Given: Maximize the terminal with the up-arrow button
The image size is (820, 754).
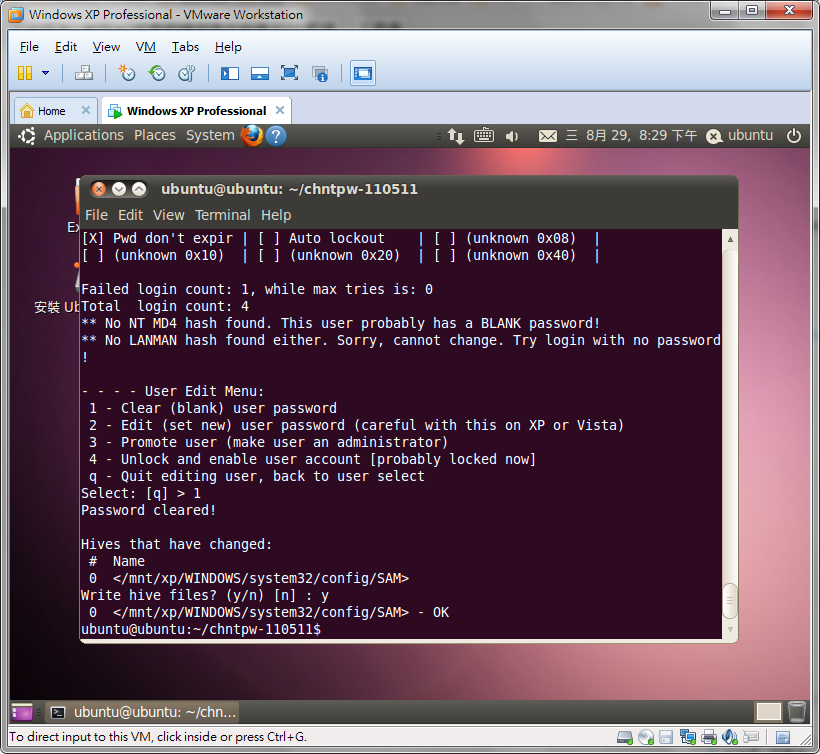Looking at the screenshot, I should [139, 189].
